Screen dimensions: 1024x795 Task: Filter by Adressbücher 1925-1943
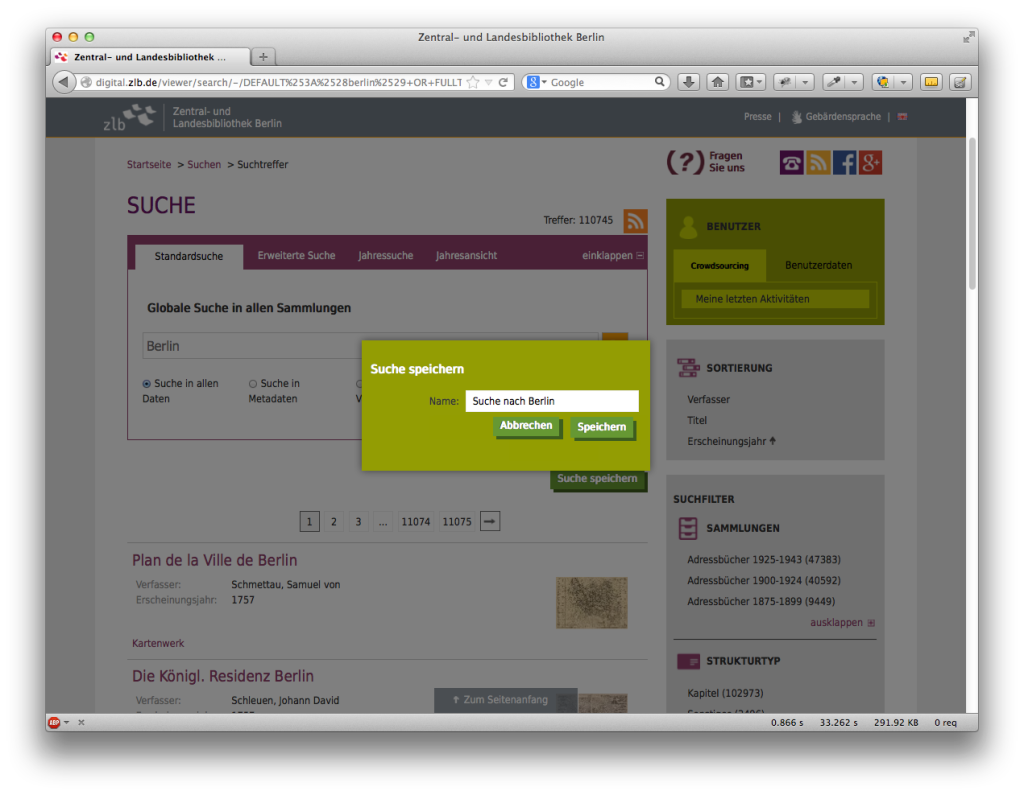(x=763, y=559)
